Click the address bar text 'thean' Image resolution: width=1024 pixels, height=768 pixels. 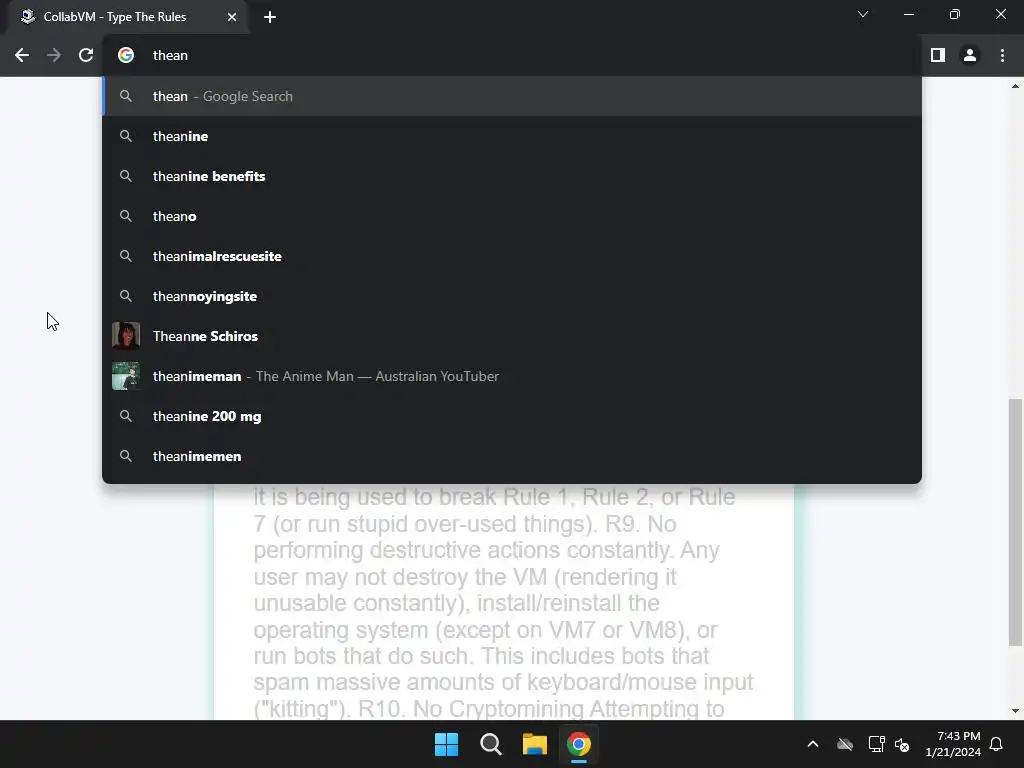click(x=170, y=56)
